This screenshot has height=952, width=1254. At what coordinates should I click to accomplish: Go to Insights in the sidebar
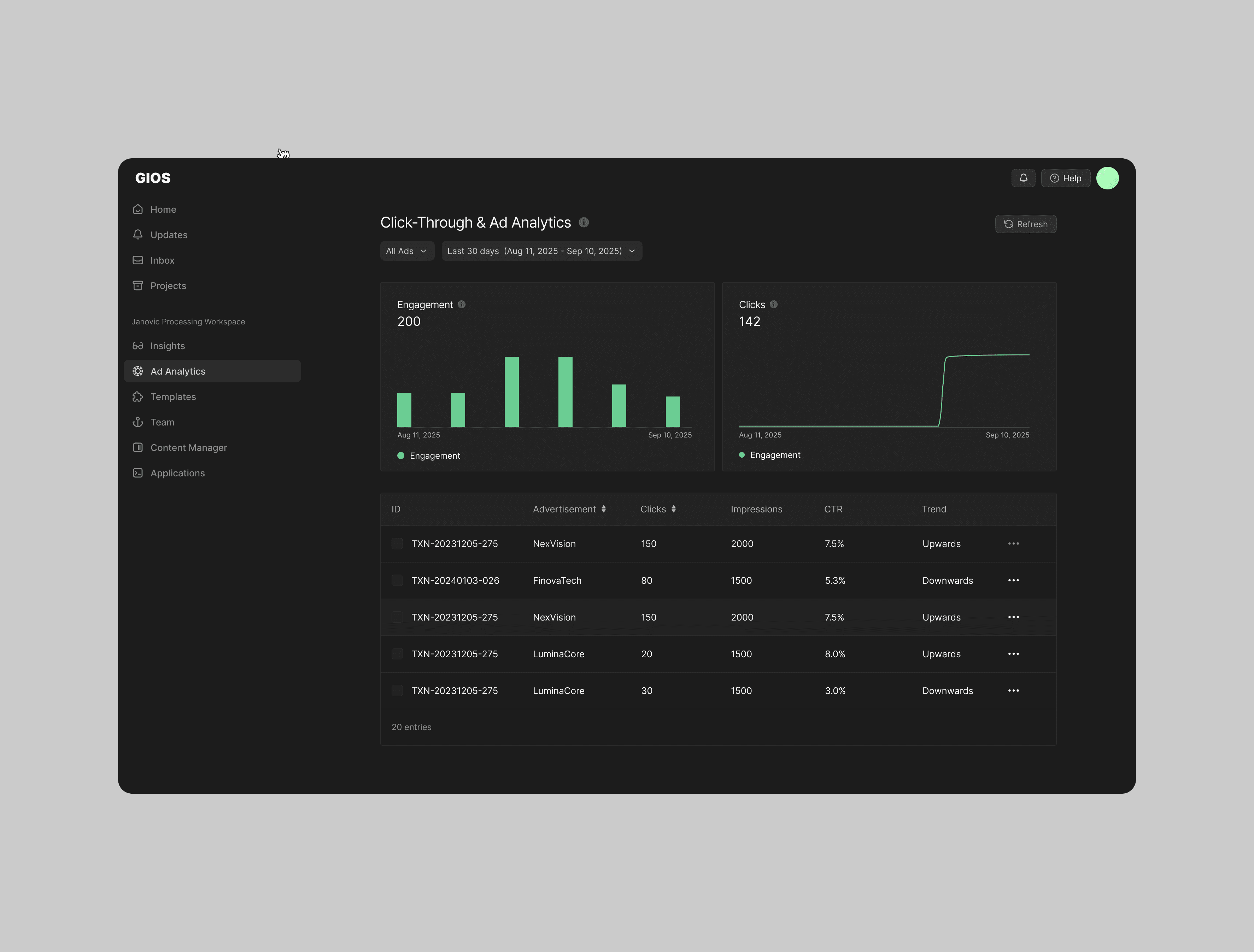point(167,346)
